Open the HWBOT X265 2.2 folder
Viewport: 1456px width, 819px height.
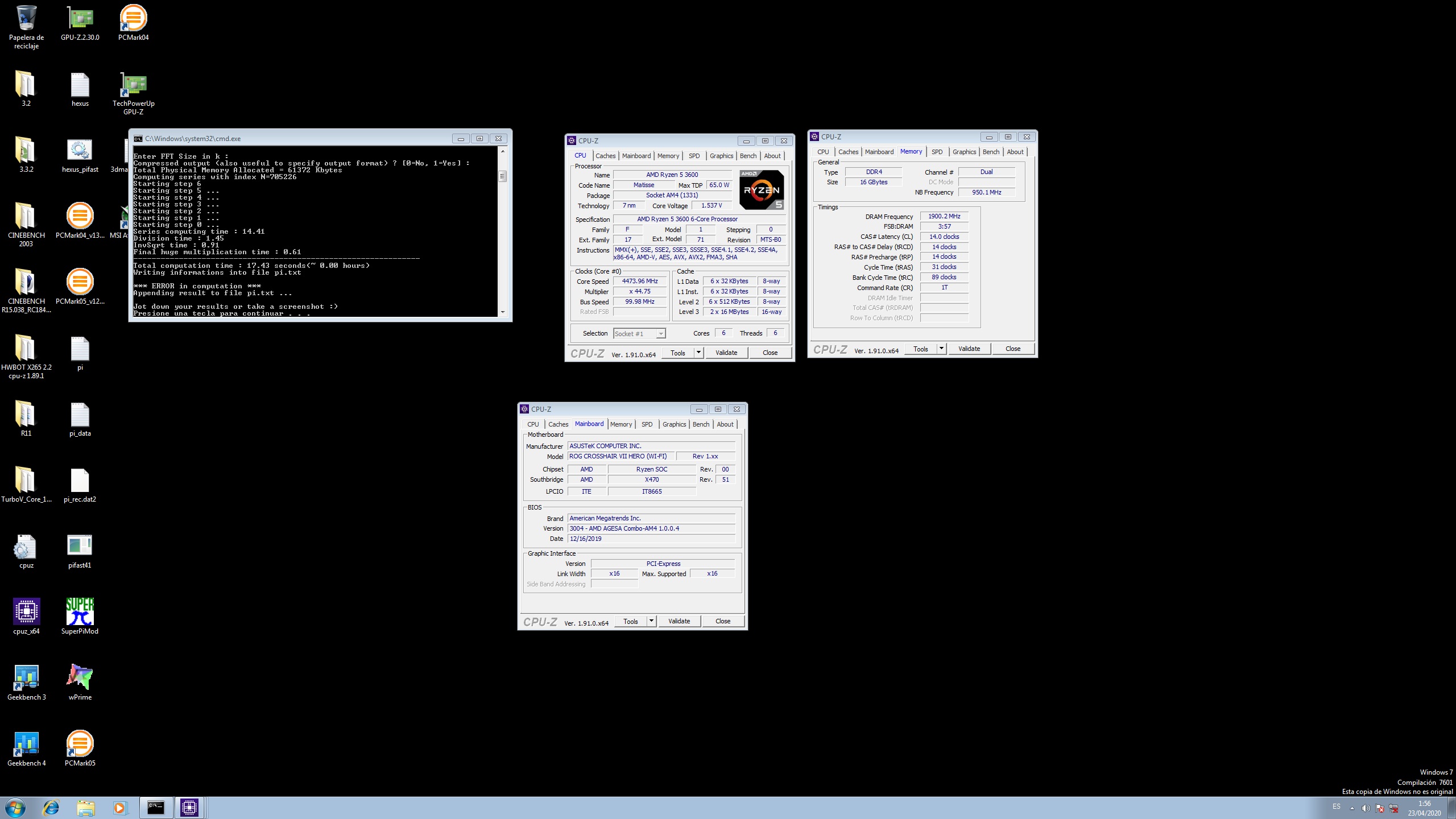(26, 357)
